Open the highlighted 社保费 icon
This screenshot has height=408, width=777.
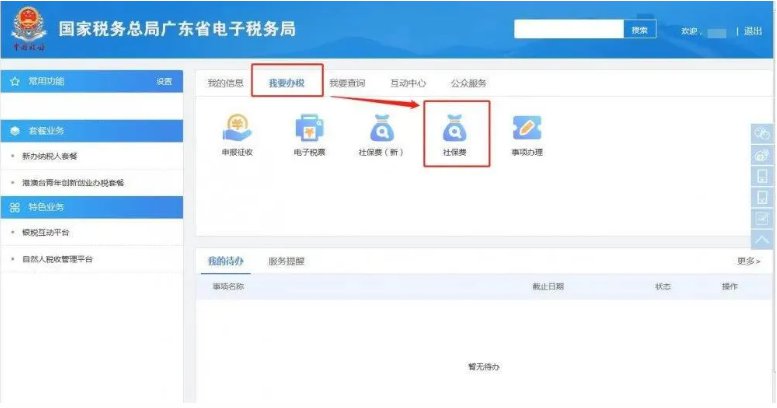(455, 130)
